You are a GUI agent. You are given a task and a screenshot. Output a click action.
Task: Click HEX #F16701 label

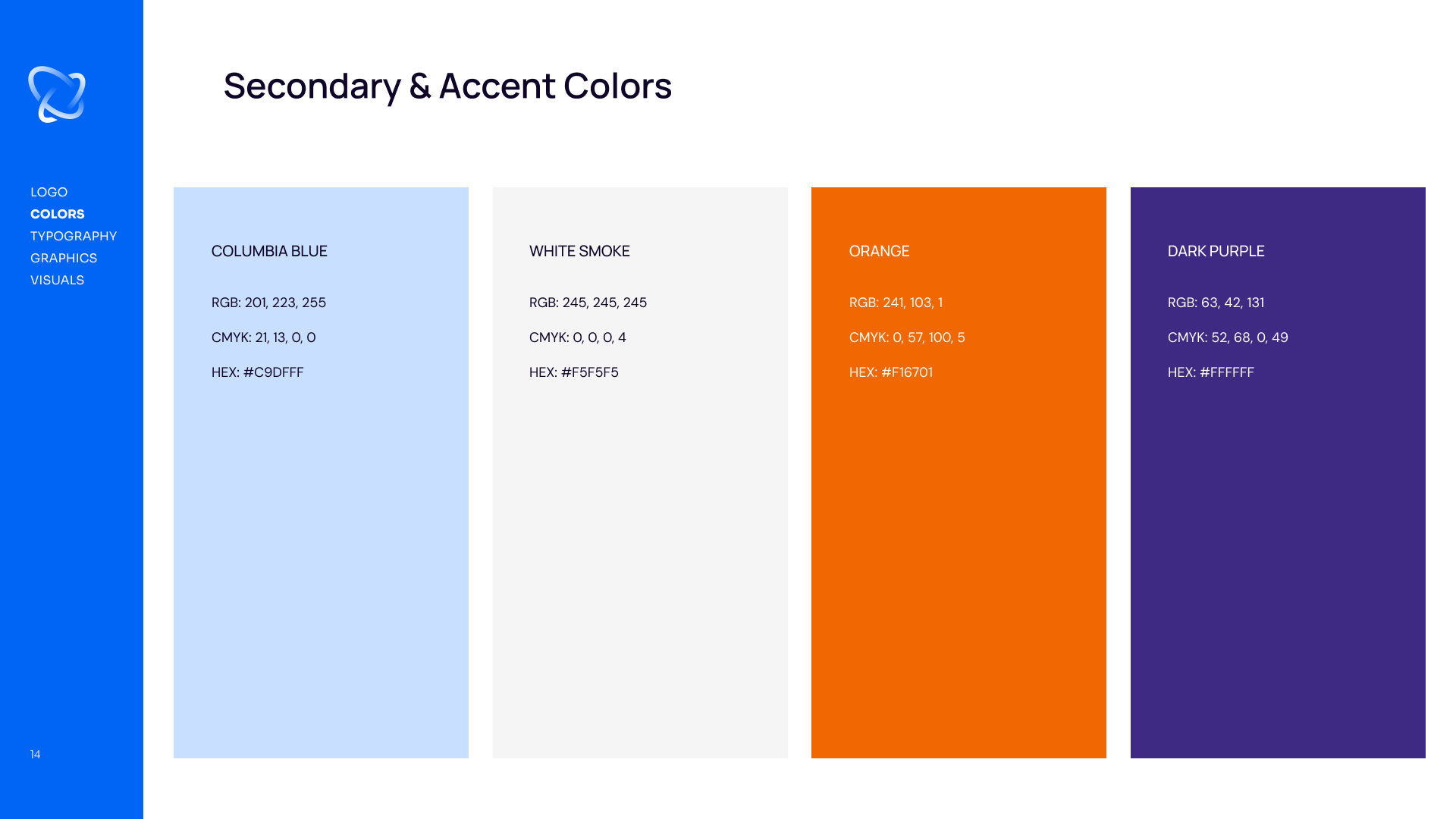[x=891, y=372]
